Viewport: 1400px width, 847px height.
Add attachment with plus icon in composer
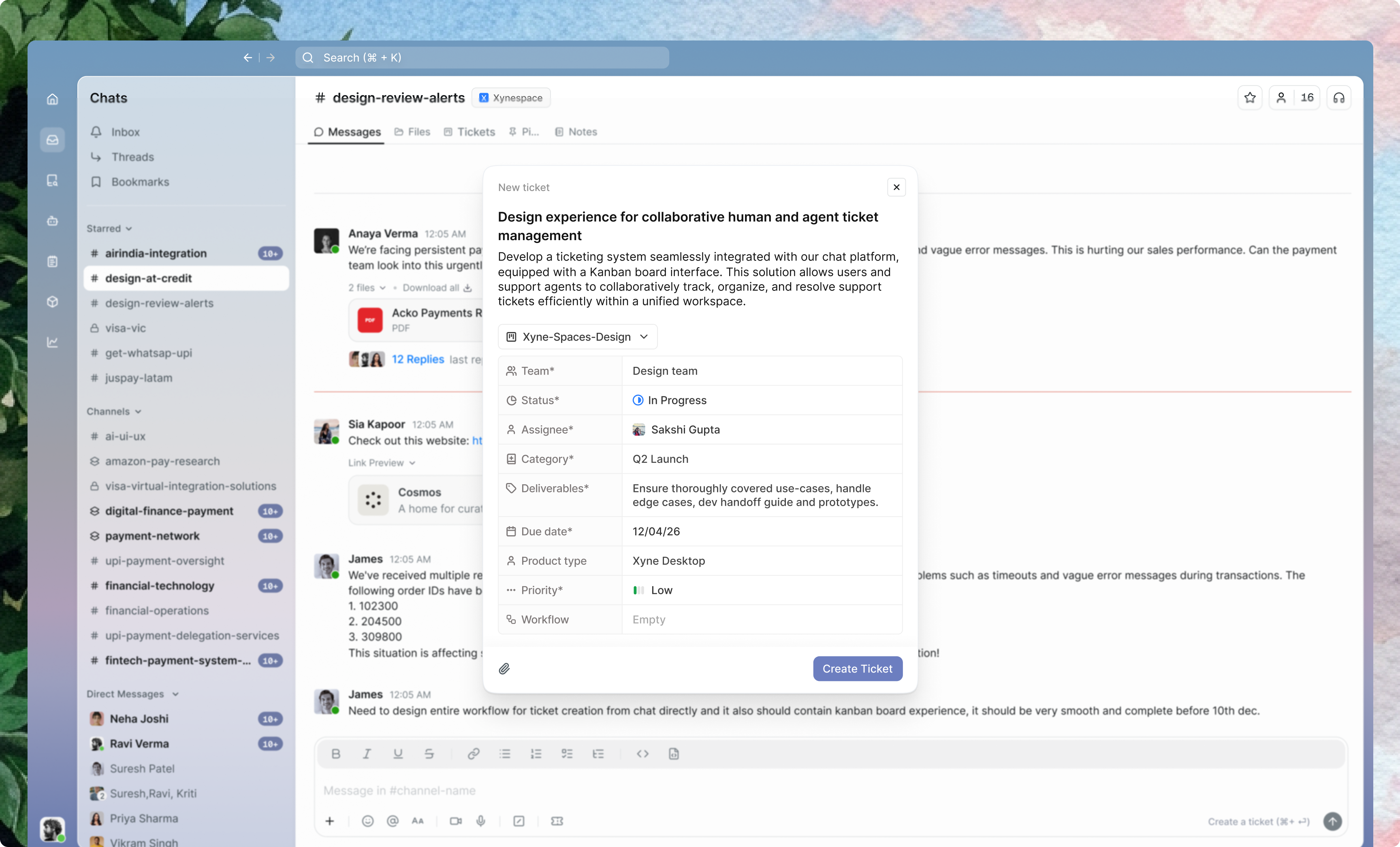[x=330, y=821]
